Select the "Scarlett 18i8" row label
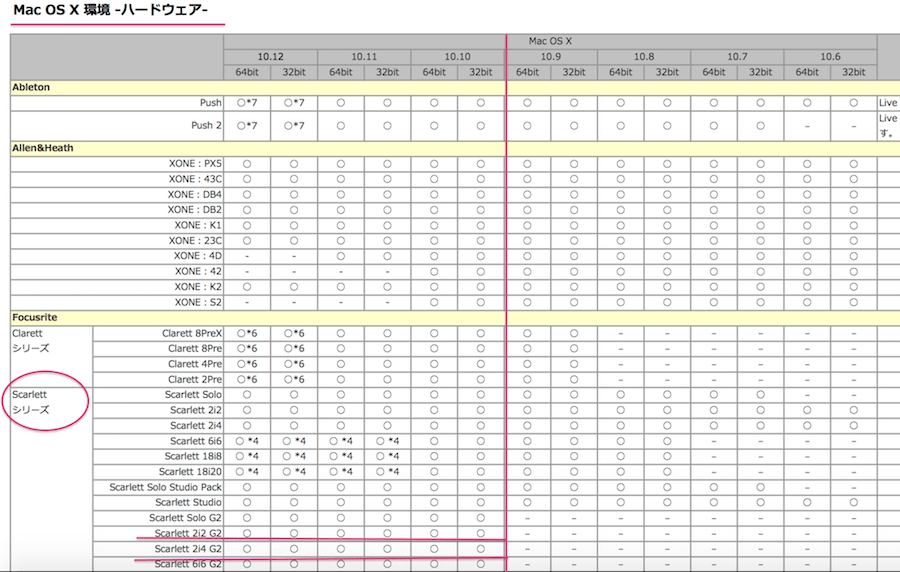The width and height of the screenshot is (900, 572). click(x=193, y=457)
